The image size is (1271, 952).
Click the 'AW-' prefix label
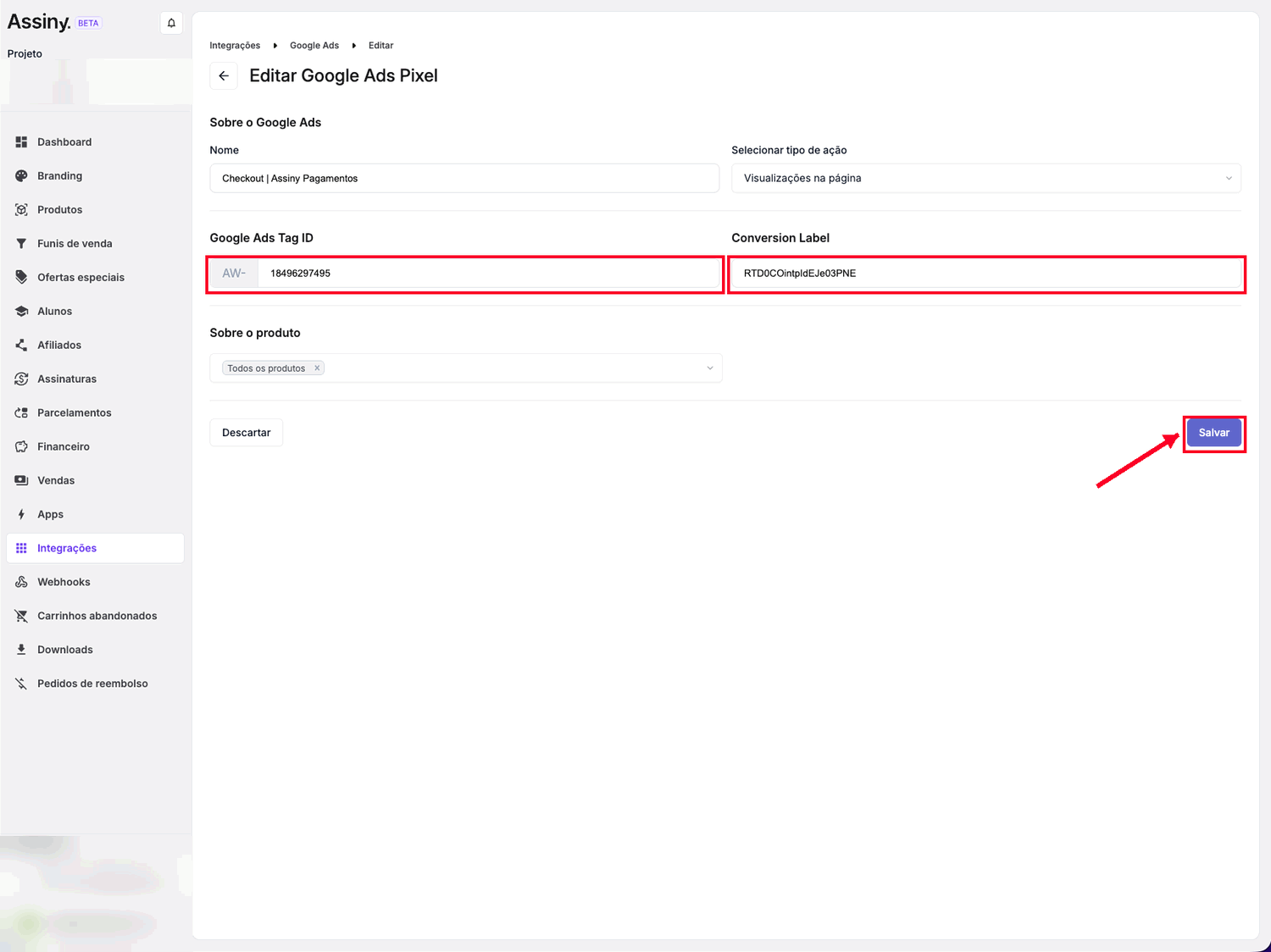coord(234,274)
